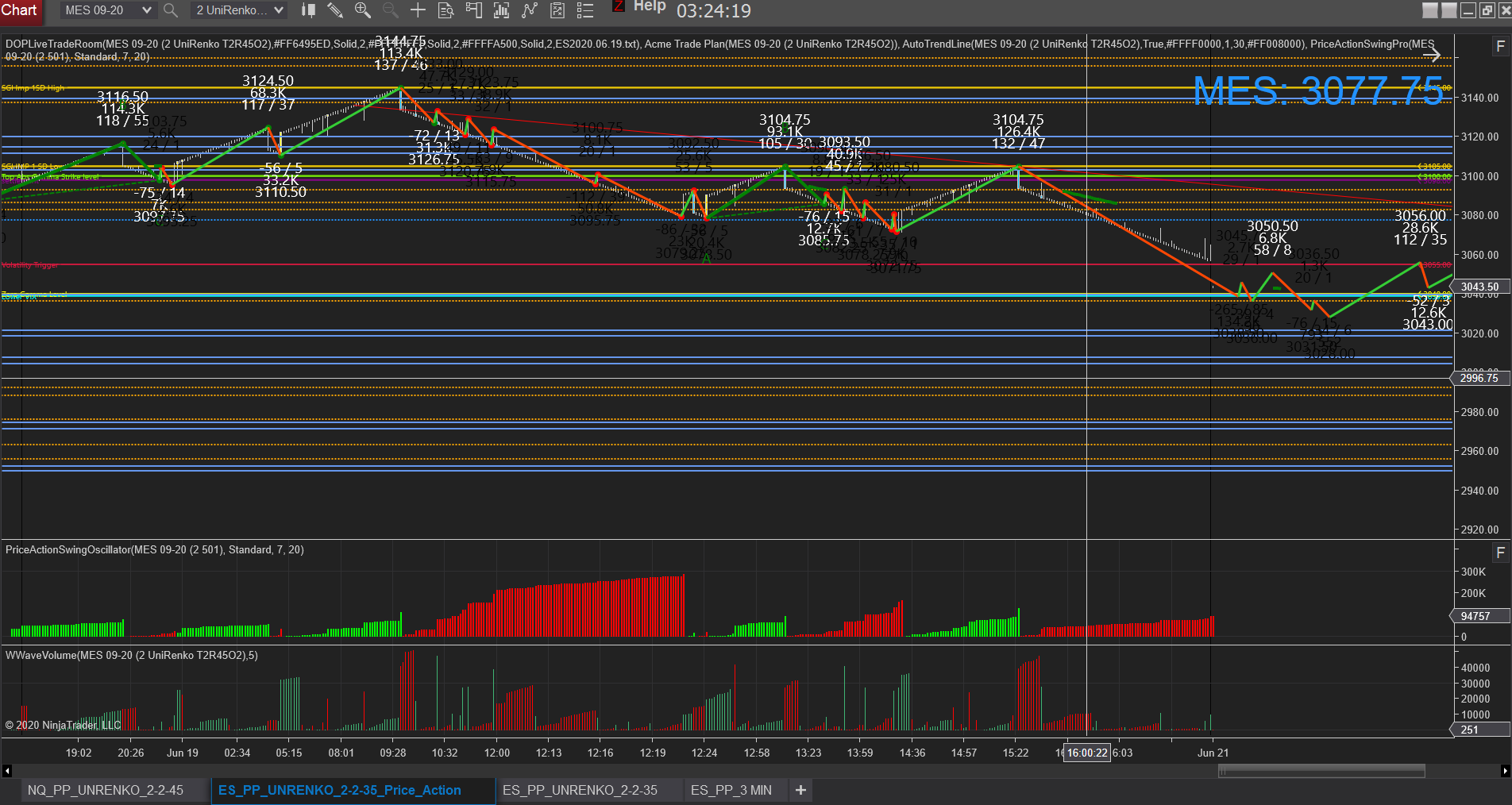Click the Volatility Trigger level label
1512x805 pixels.
[29, 265]
